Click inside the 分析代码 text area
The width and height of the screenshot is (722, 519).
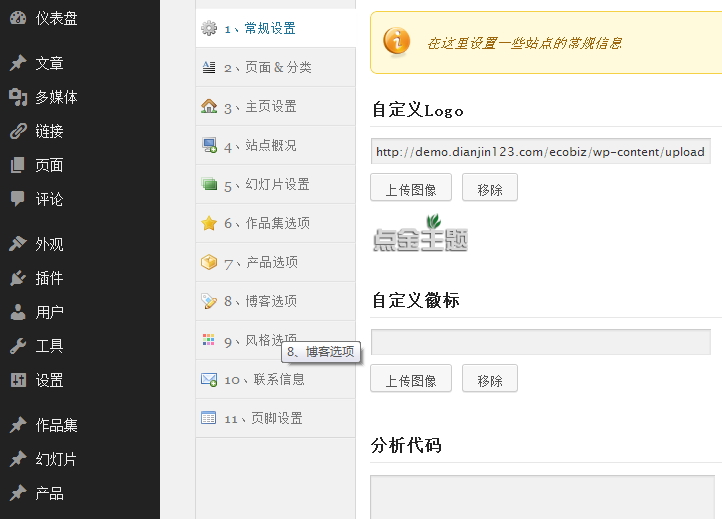click(542, 497)
